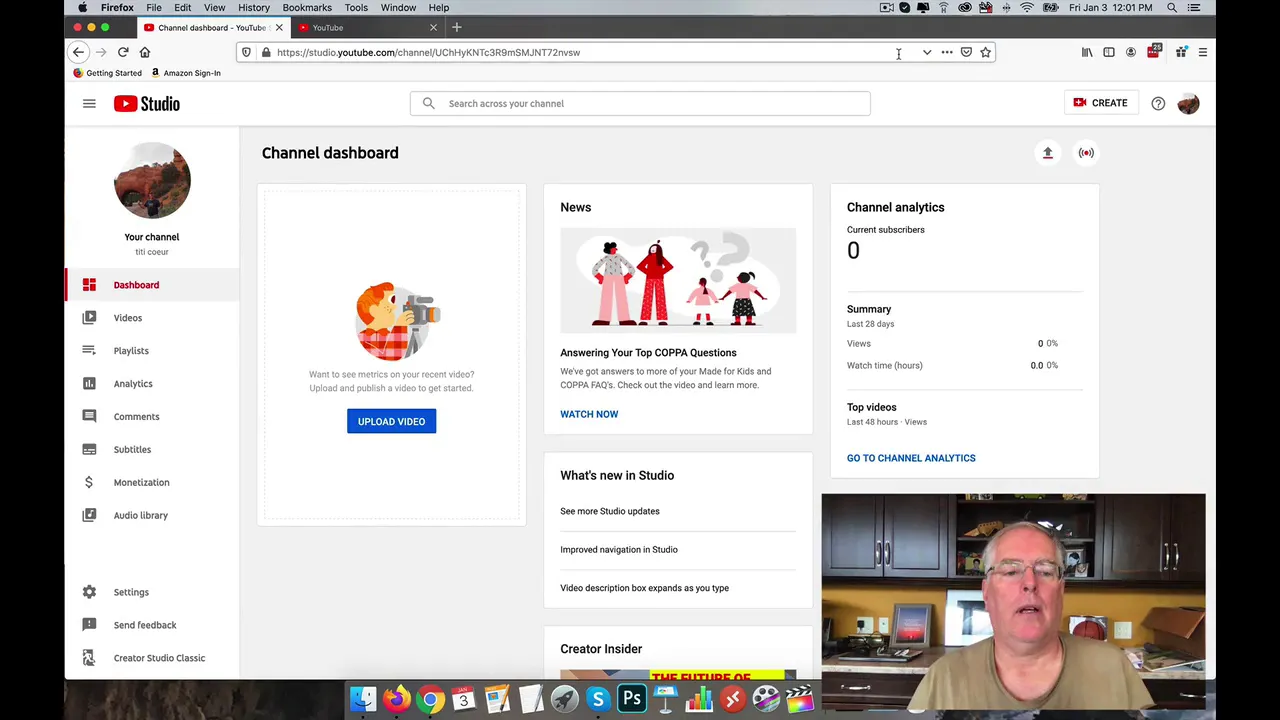Click the Firefox home button
Screen dimensions: 1280x720
coord(145,52)
